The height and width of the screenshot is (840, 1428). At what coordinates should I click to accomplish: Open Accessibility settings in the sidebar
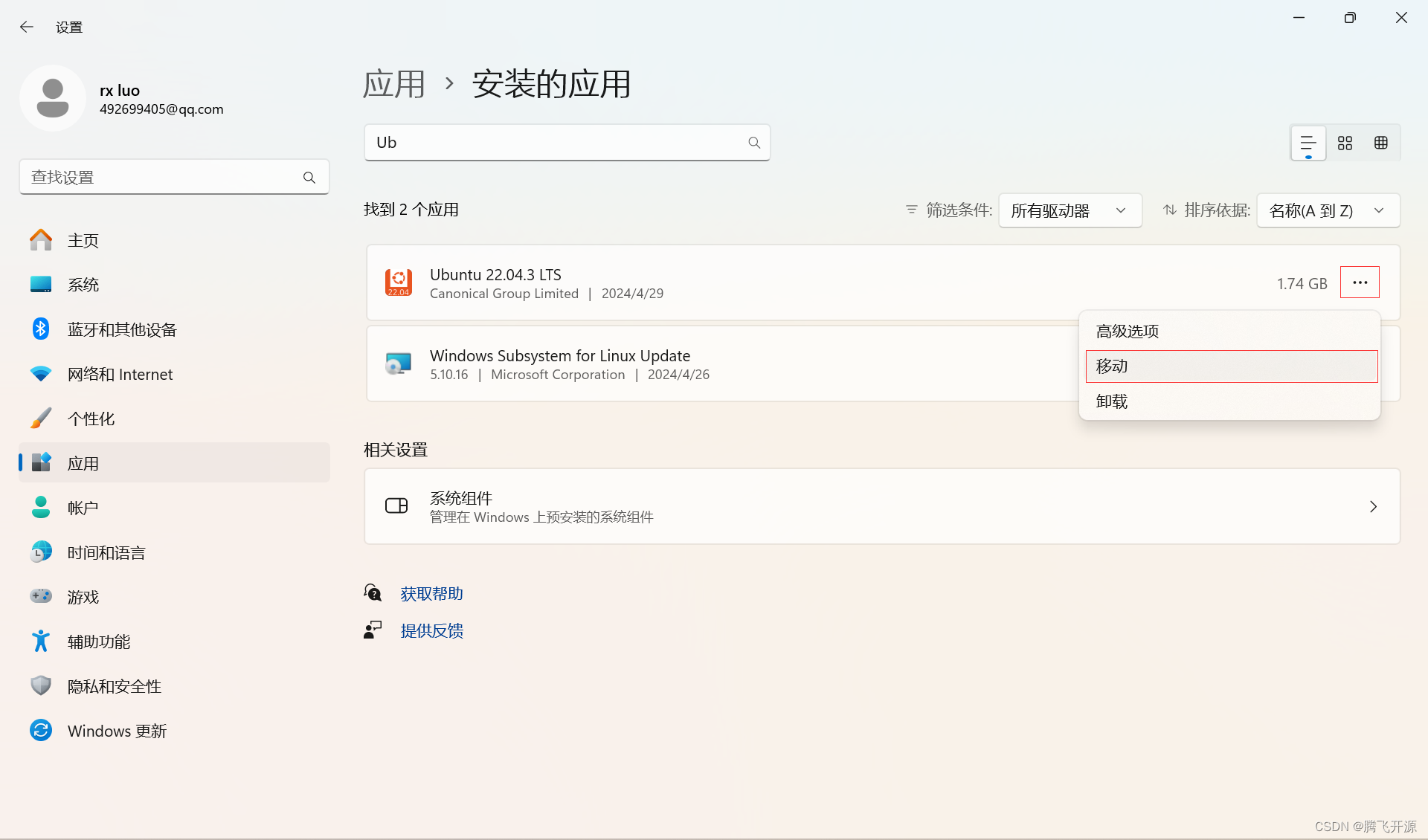[99, 642]
